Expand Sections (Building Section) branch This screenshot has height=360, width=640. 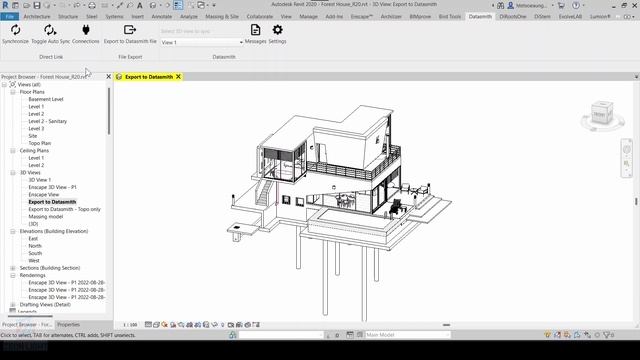pos(13,268)
